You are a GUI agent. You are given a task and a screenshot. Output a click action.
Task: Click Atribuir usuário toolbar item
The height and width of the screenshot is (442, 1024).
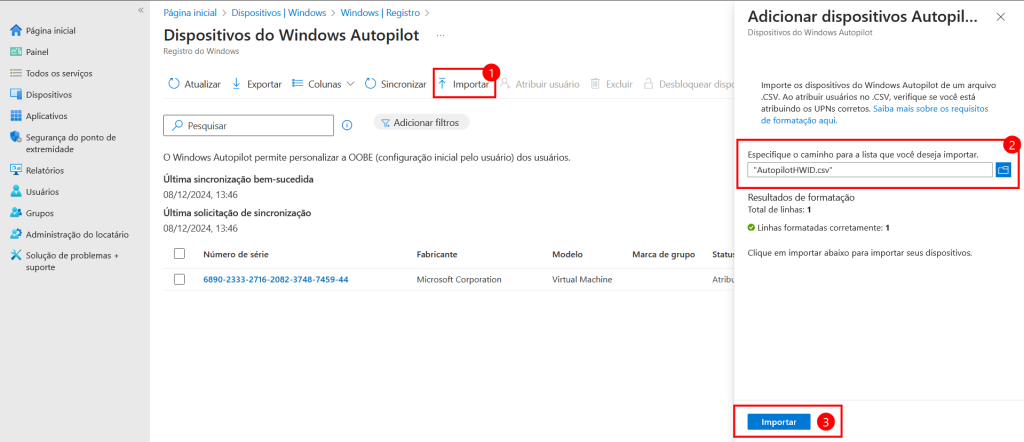[539, 84]
